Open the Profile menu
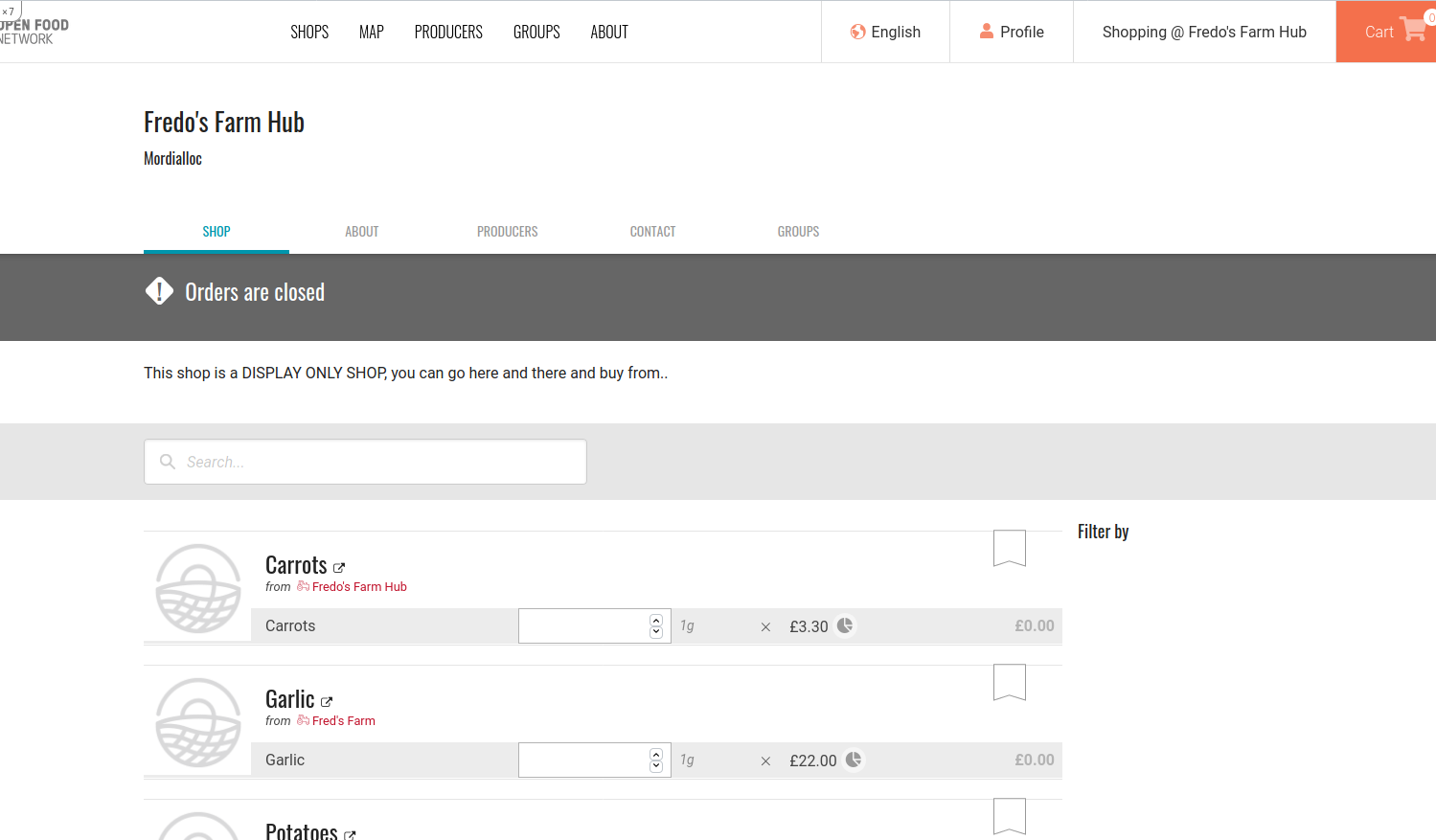Screen dimensions: 1436x840 click(1012, 32)
